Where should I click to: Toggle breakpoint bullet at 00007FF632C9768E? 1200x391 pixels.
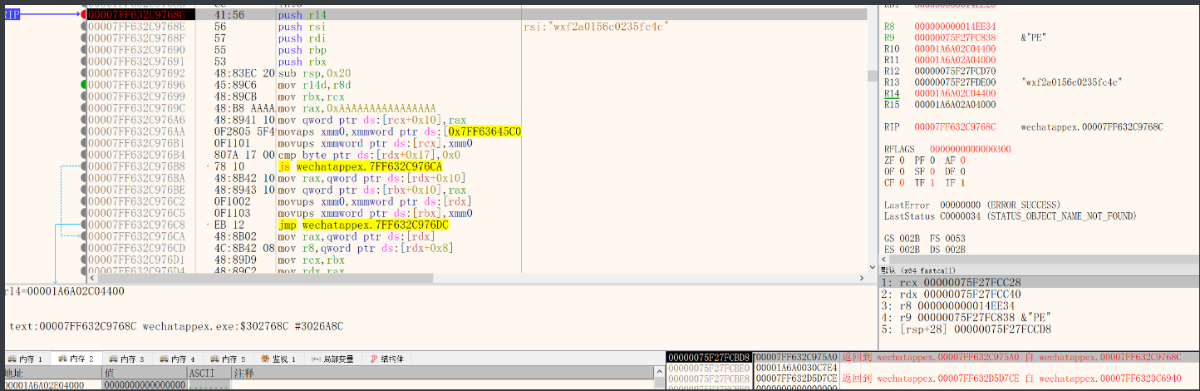(83, 27)
